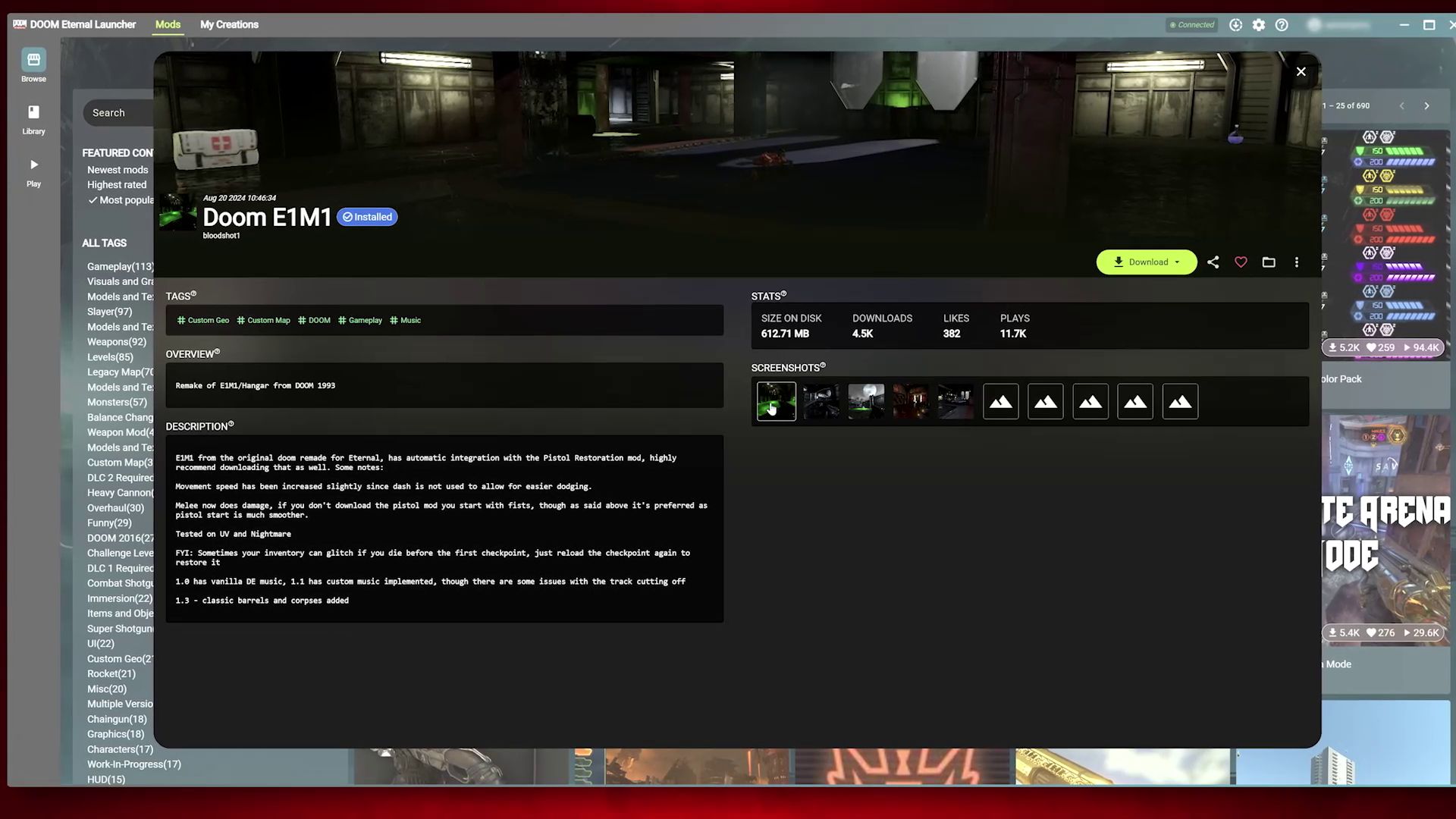Switch to My Creations tab
This screenshot has width=1456, height=819.
(x=229, y=24)
